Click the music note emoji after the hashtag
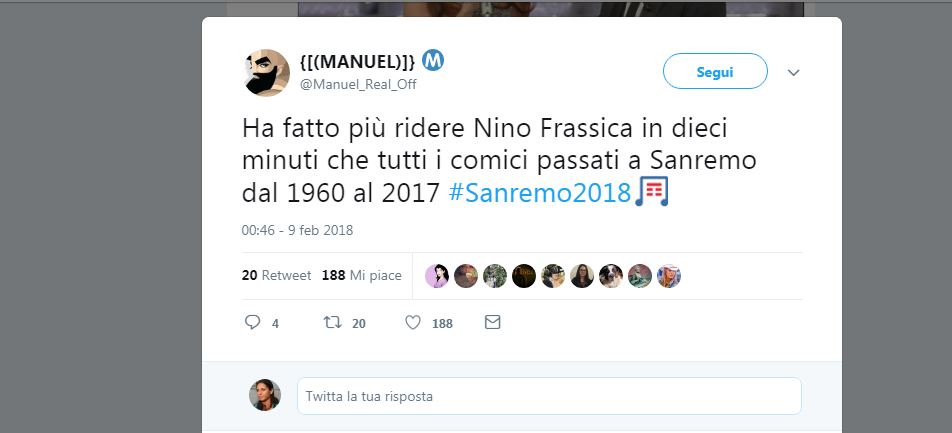952x433 pixels. coord(652,191)
